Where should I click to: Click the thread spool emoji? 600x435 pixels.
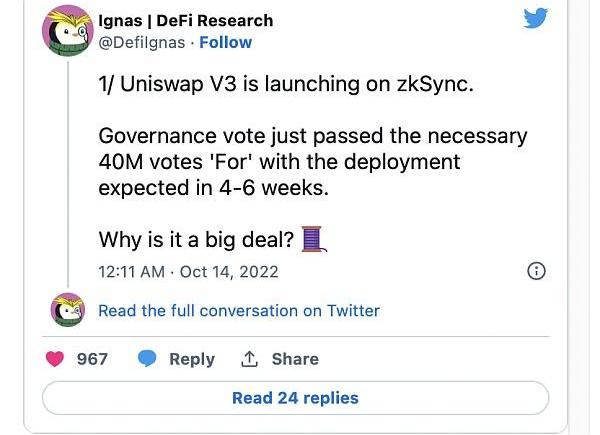tap(313, 240)
